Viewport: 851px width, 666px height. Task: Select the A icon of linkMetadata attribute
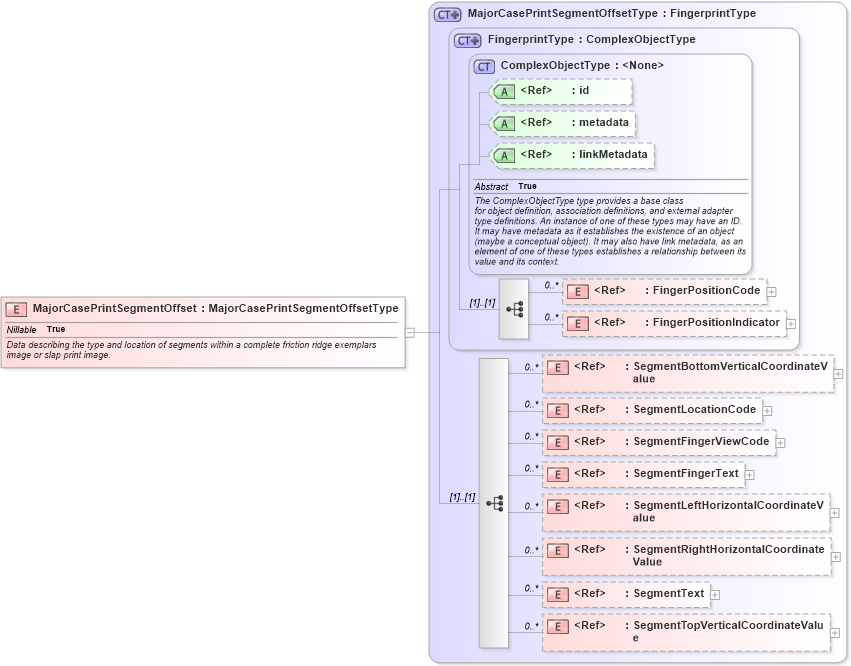(505, 156)
